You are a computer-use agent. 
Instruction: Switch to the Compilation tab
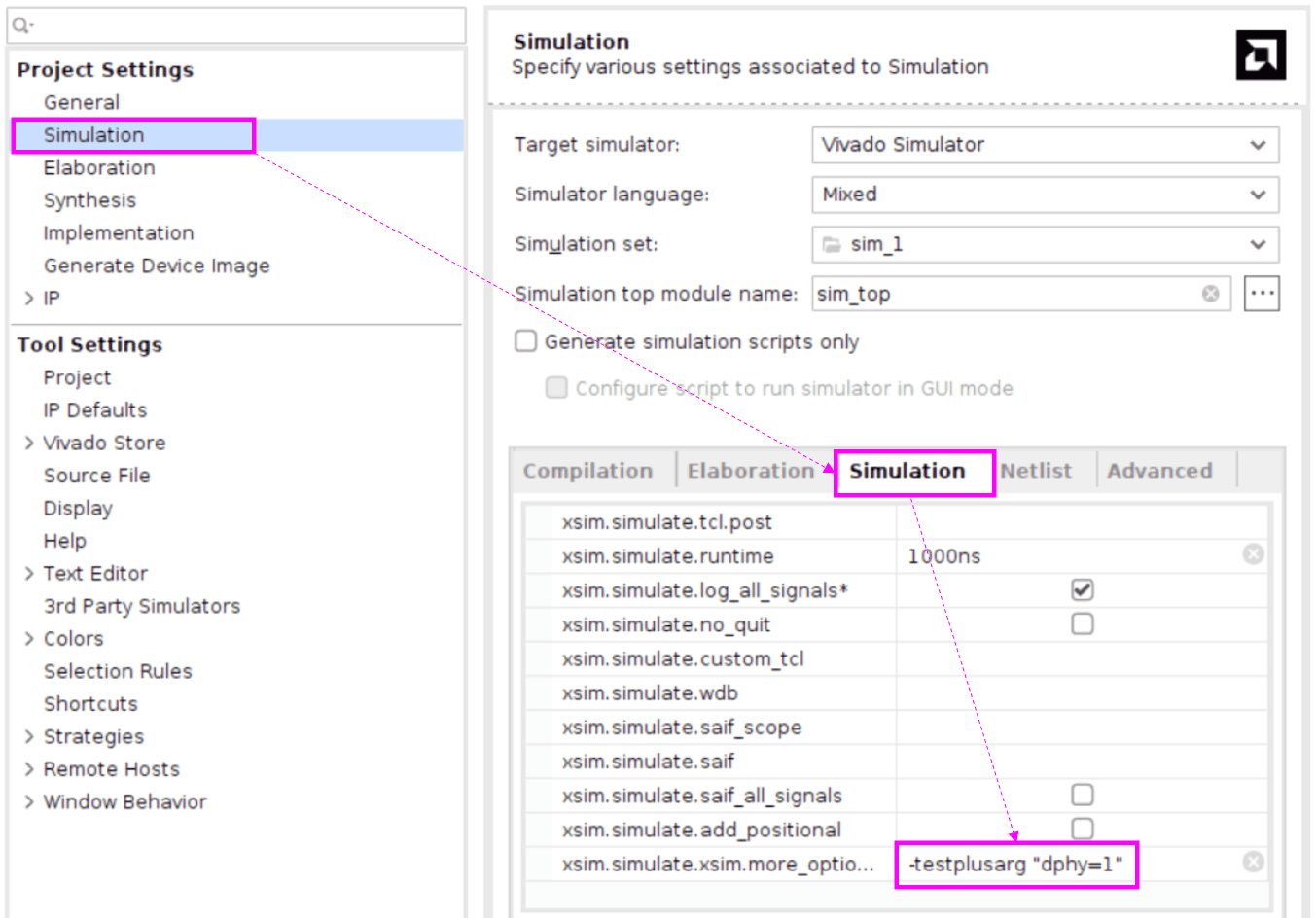coord(587,470)
